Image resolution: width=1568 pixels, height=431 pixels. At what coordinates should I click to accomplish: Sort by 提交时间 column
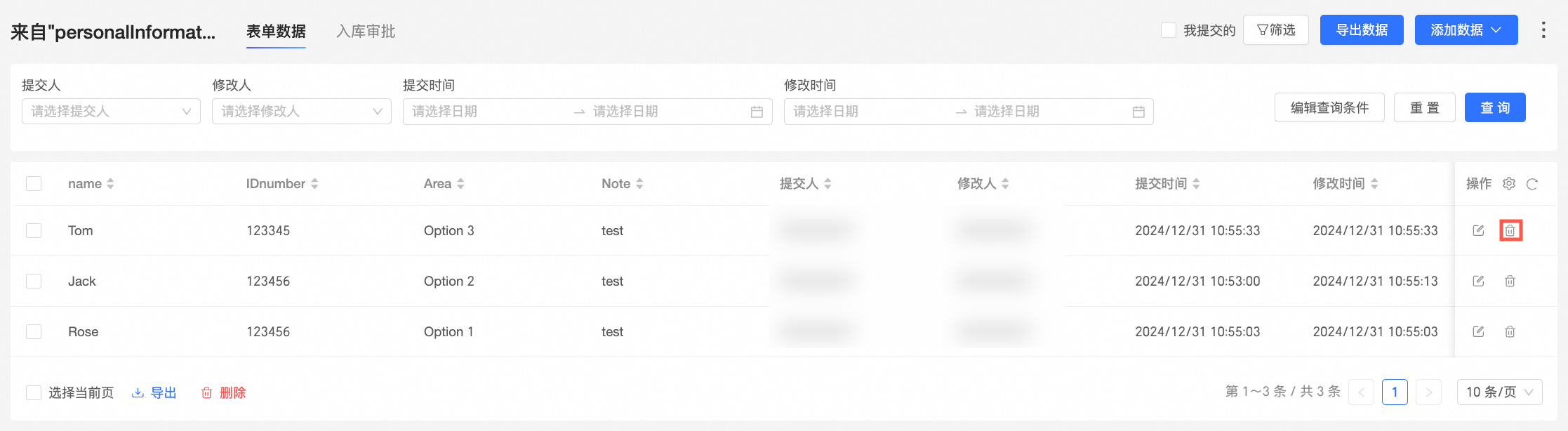(x=1196, y=183)
